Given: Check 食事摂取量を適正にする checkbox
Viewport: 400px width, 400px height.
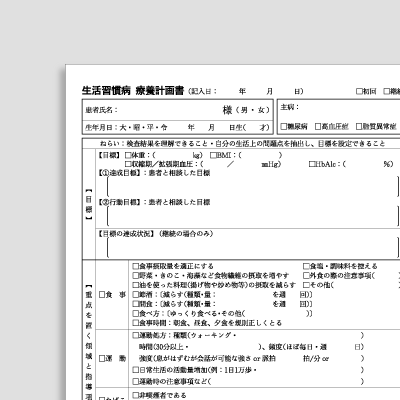Looking at the screenshot, I should [135, 266].
